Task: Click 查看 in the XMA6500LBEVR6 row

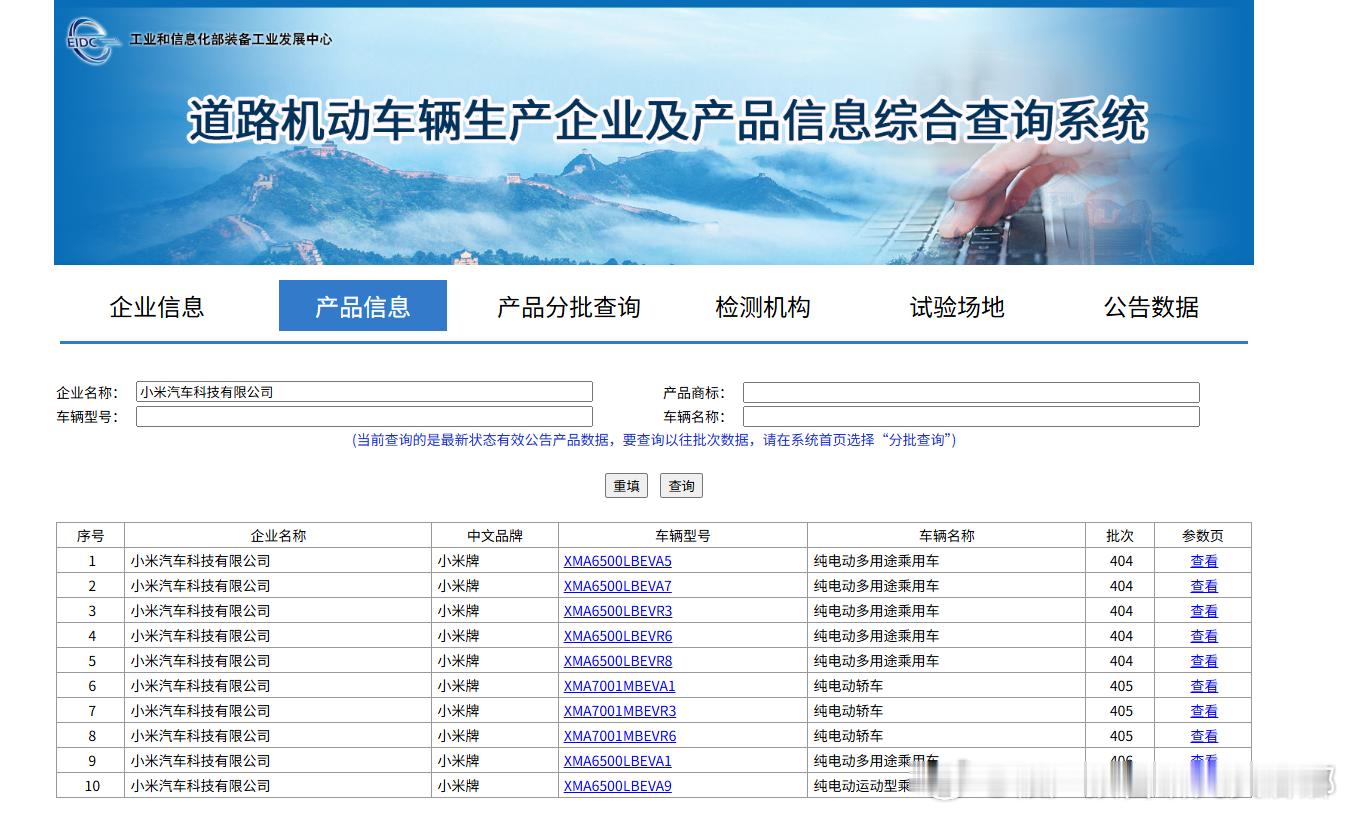Action: pyautogui.click(x=1204, y=636)
